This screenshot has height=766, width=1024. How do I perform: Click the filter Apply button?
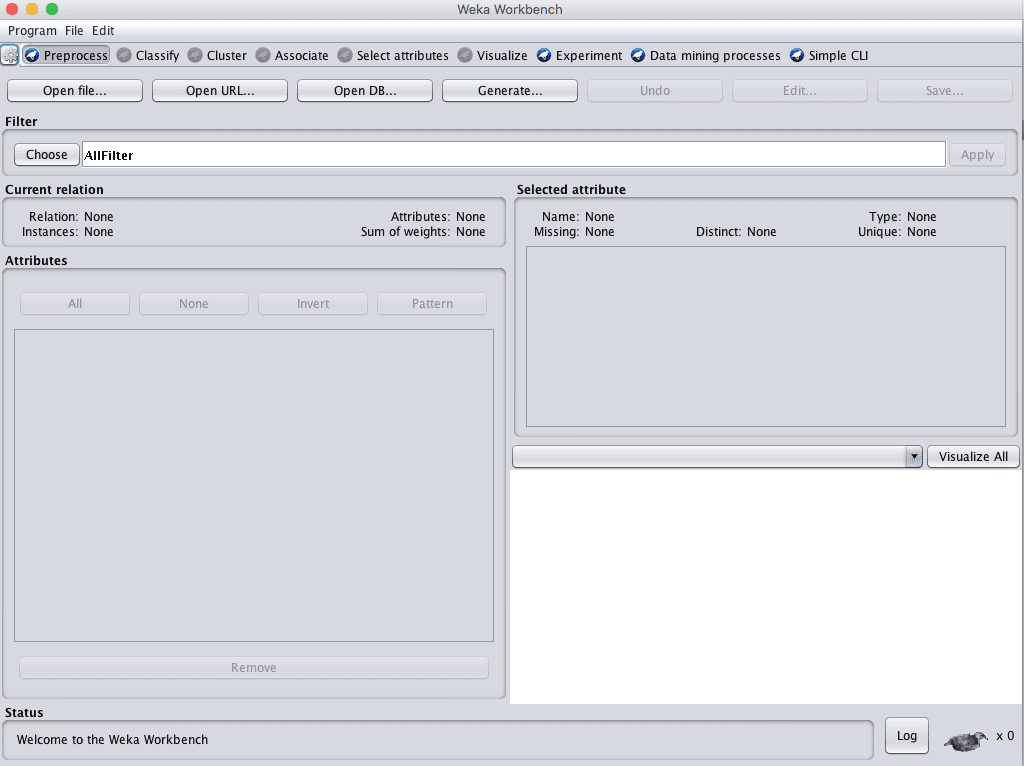[x=977, y=155]
